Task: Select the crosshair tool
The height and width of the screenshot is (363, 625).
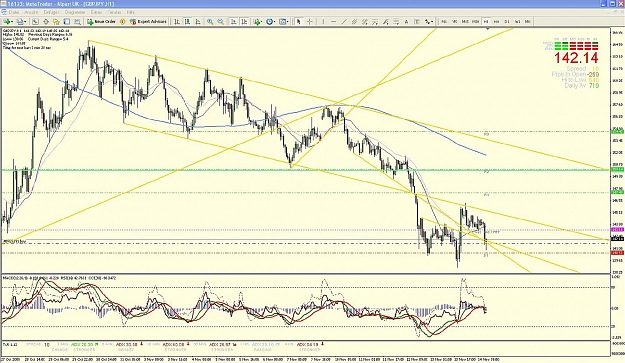Action: 309,22
